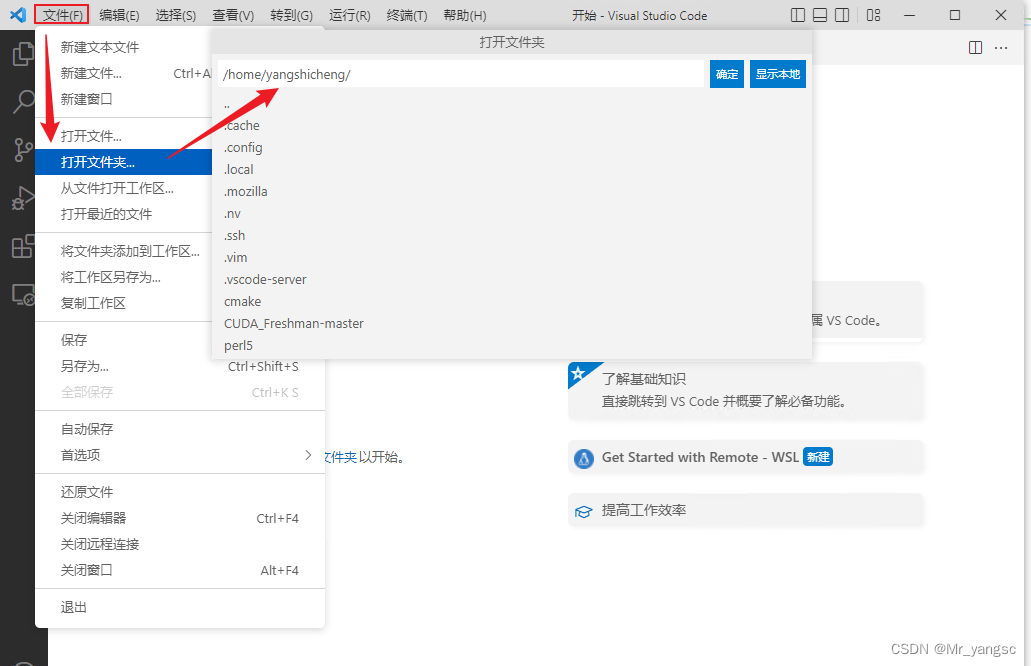The height and width of the screenshot is (666, 1031).
Task: Choose 还原文件 menu entry
Action: (x=180, y=492)
